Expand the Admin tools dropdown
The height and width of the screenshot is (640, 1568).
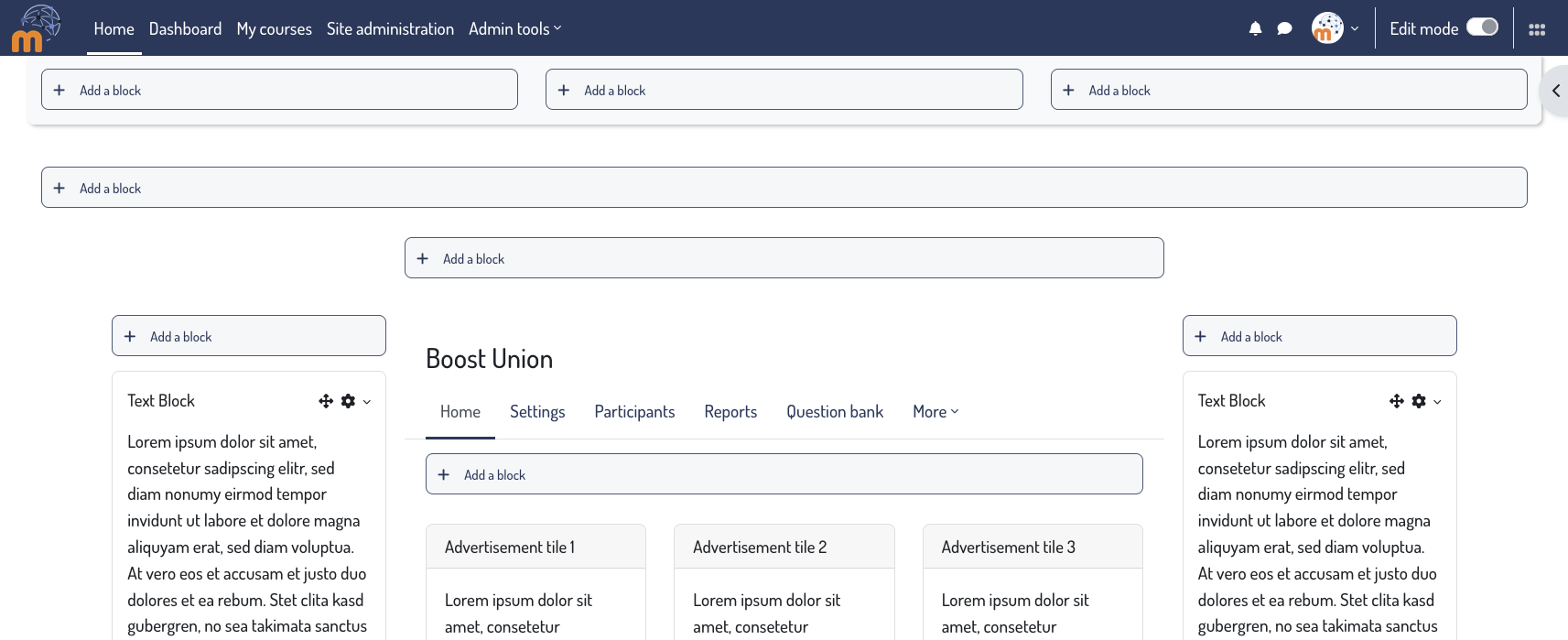click(514, 29)
